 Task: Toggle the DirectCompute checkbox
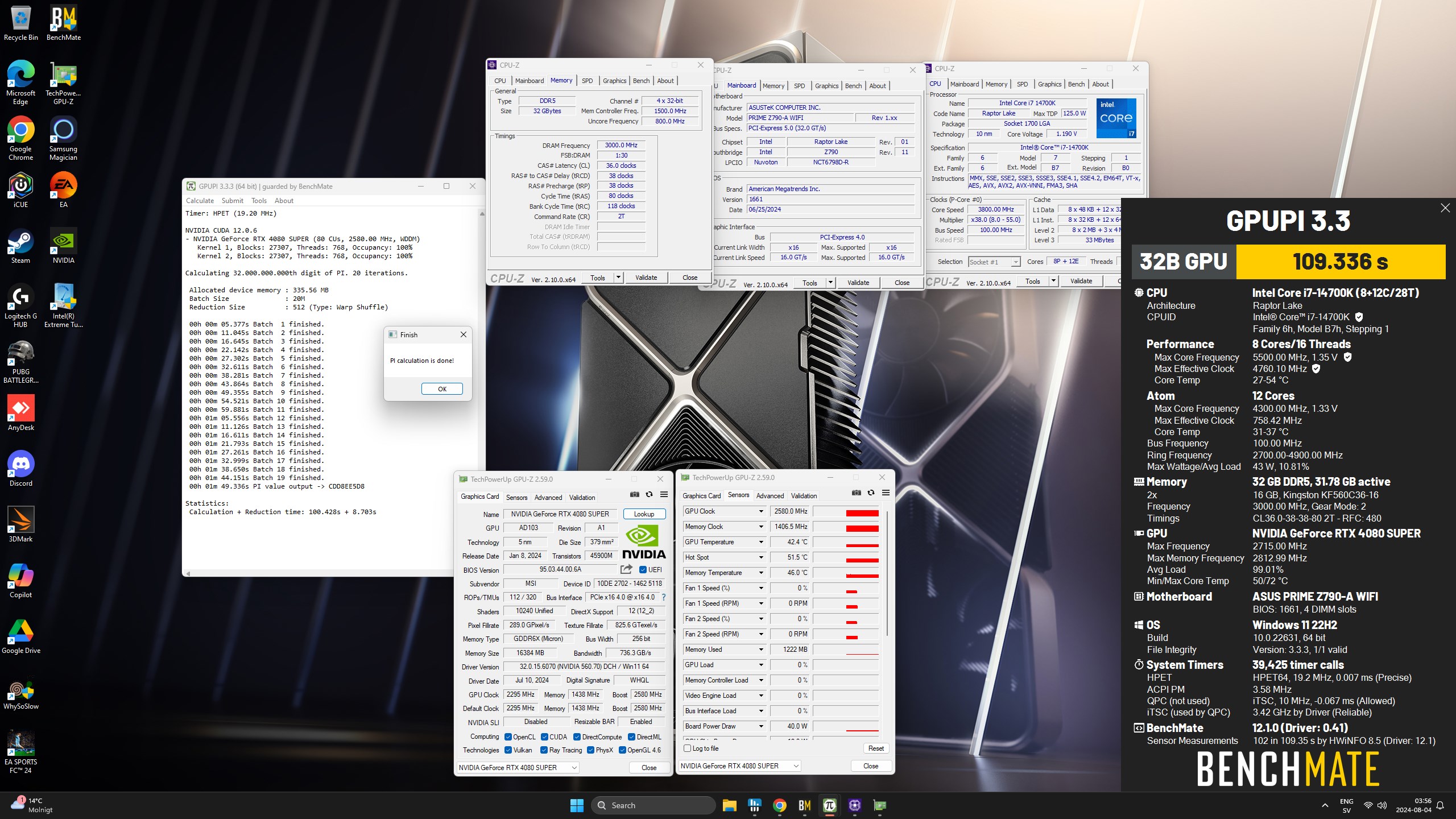pyautogui.click(x=577, y=737)
